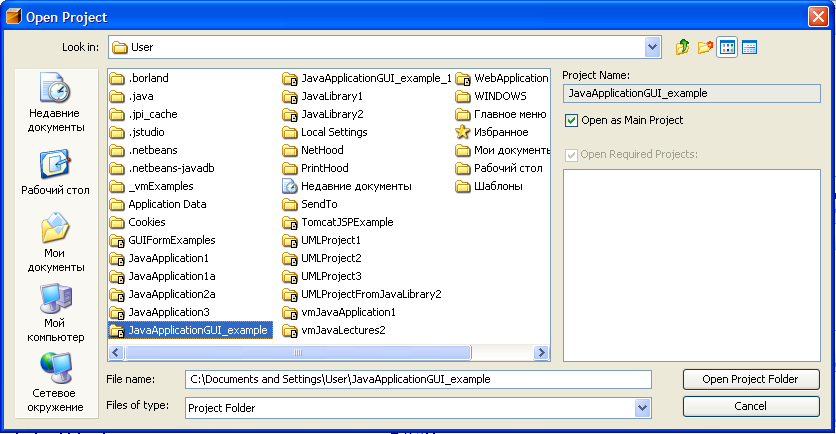Select the Шаблоны folder

pos(489,187)
